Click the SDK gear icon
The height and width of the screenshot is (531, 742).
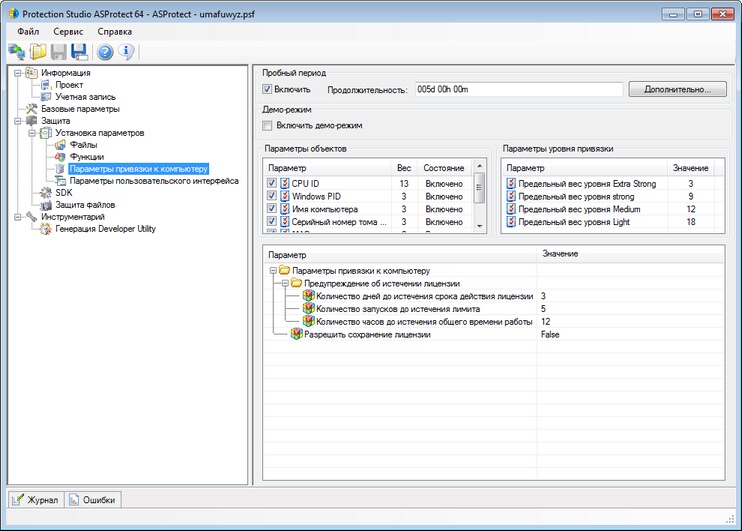[46, 193]
